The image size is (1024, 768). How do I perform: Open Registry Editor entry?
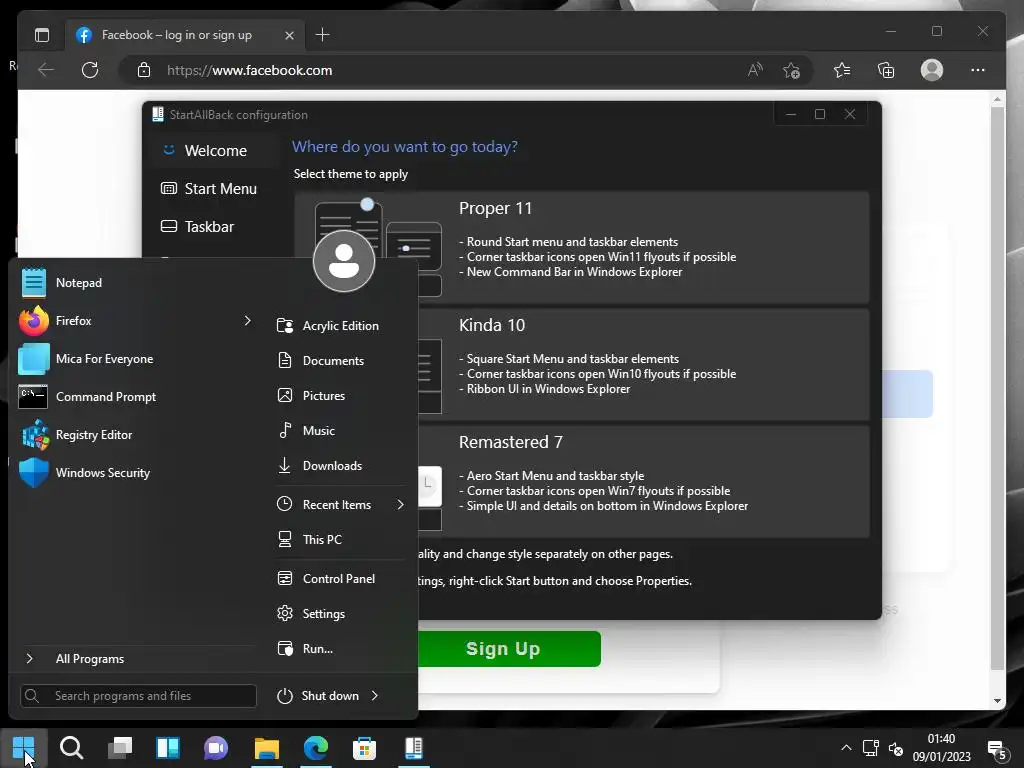(134, 434)
